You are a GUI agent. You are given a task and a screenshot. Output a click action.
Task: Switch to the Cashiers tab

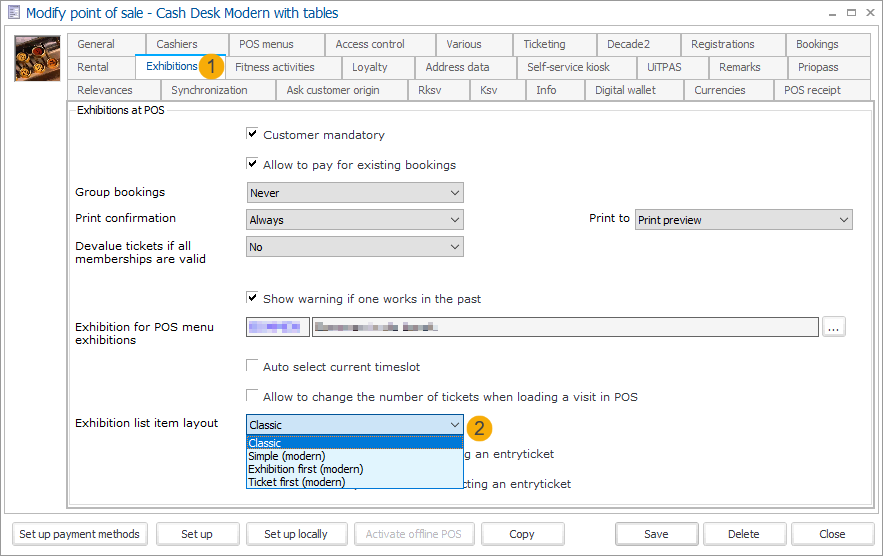177,44
